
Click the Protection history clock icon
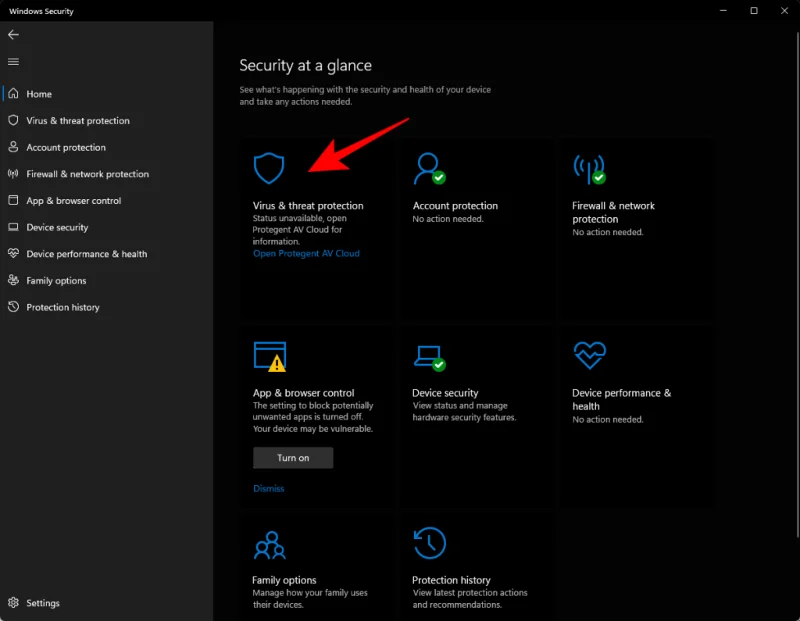click(428, 543)
